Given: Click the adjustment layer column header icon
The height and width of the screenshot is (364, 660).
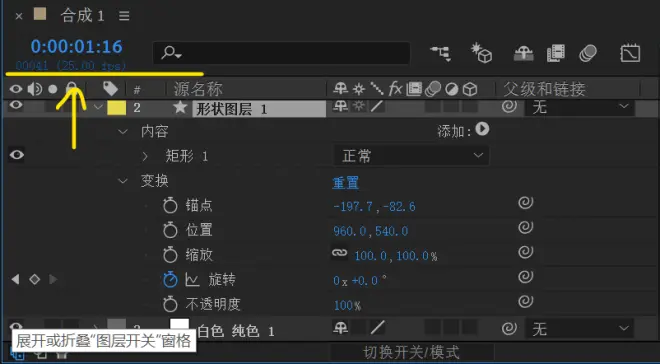Looking at the screenshot, I should 452,89.
